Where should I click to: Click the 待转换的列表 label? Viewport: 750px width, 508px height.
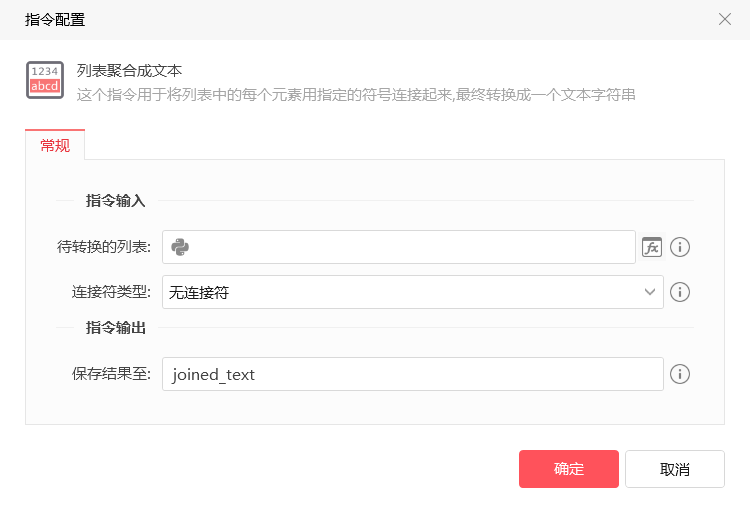[104, 247]
